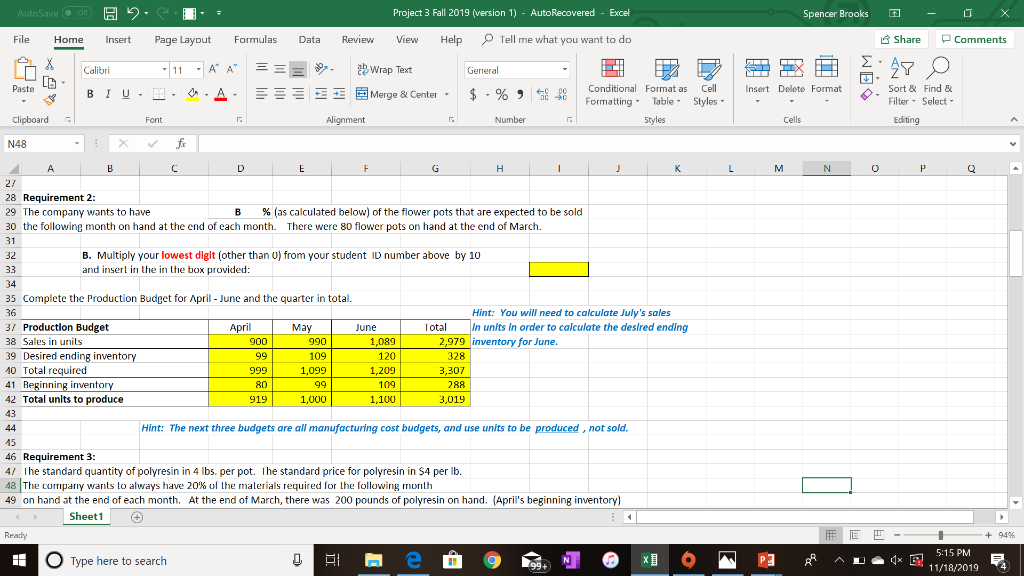
Task: Toggle Italic formatting
Action: [x=108, y=94]
